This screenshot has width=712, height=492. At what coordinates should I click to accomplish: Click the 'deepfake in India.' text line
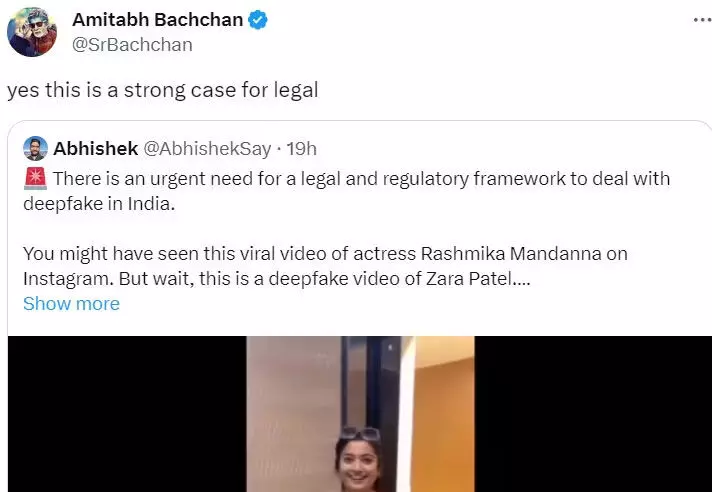tap(99, 204)
